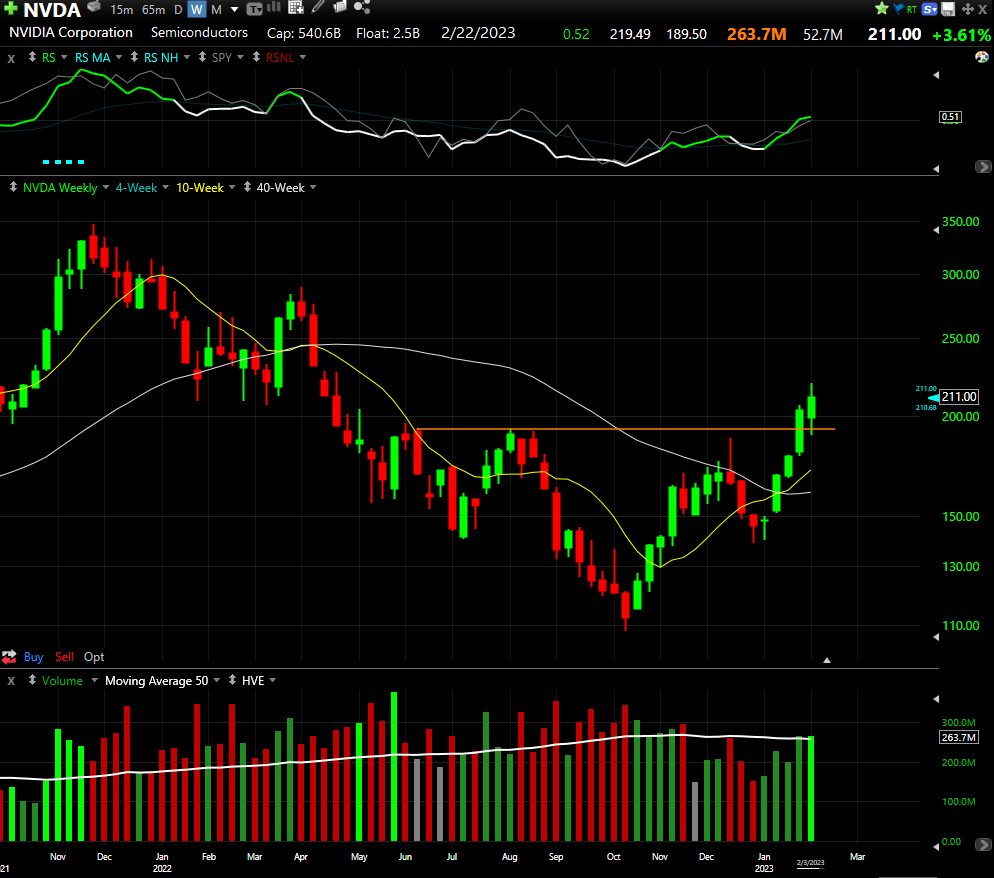Open the text template T icon

254,9
